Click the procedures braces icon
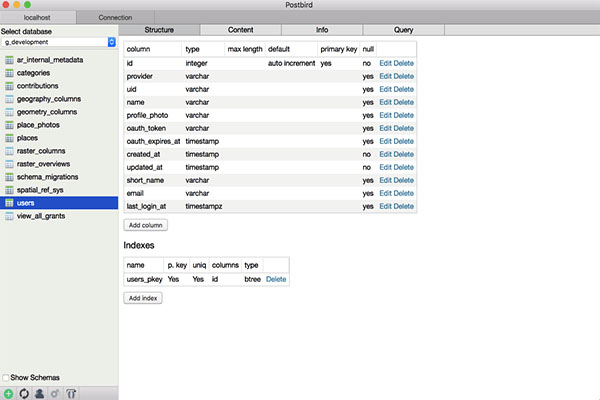Viewport: 600px width, 400px height. click(71, 393)
